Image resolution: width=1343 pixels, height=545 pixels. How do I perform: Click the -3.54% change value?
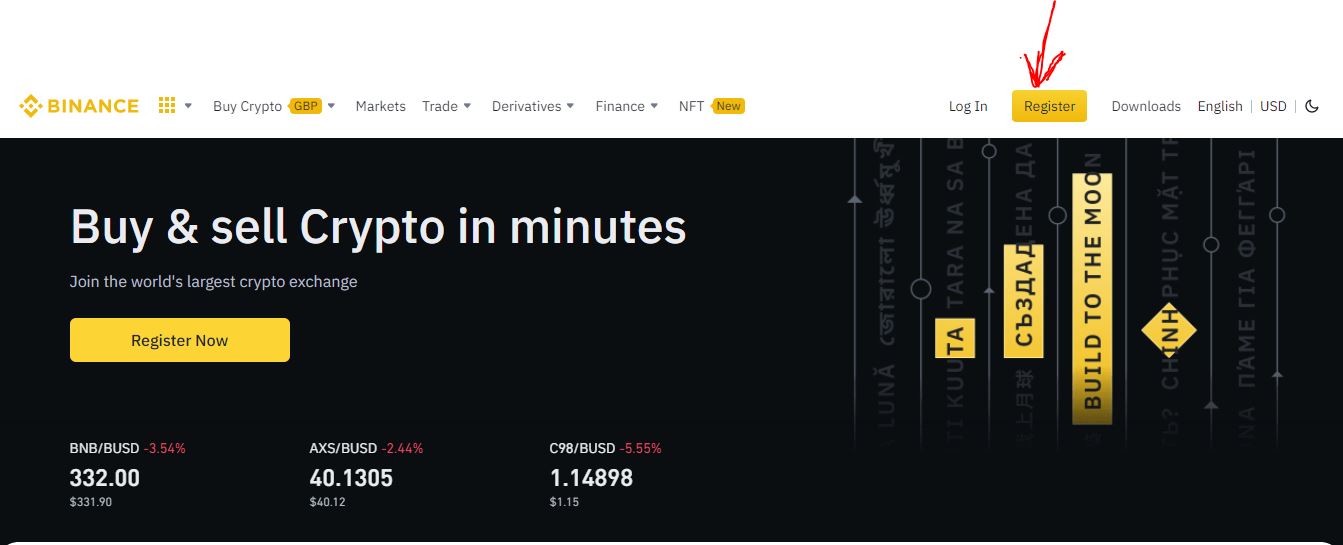165,448
